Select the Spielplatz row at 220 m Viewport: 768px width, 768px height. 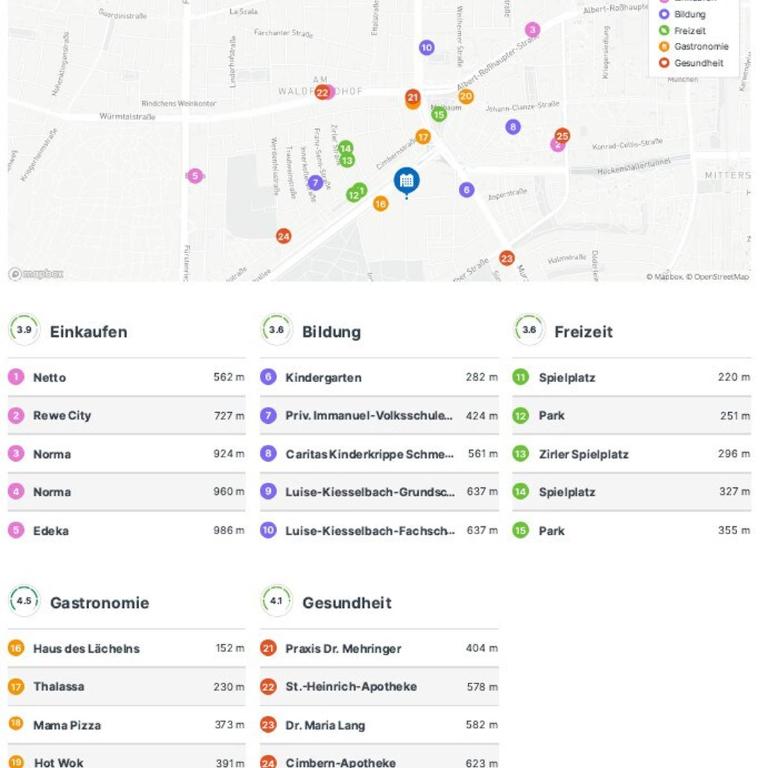631,377
